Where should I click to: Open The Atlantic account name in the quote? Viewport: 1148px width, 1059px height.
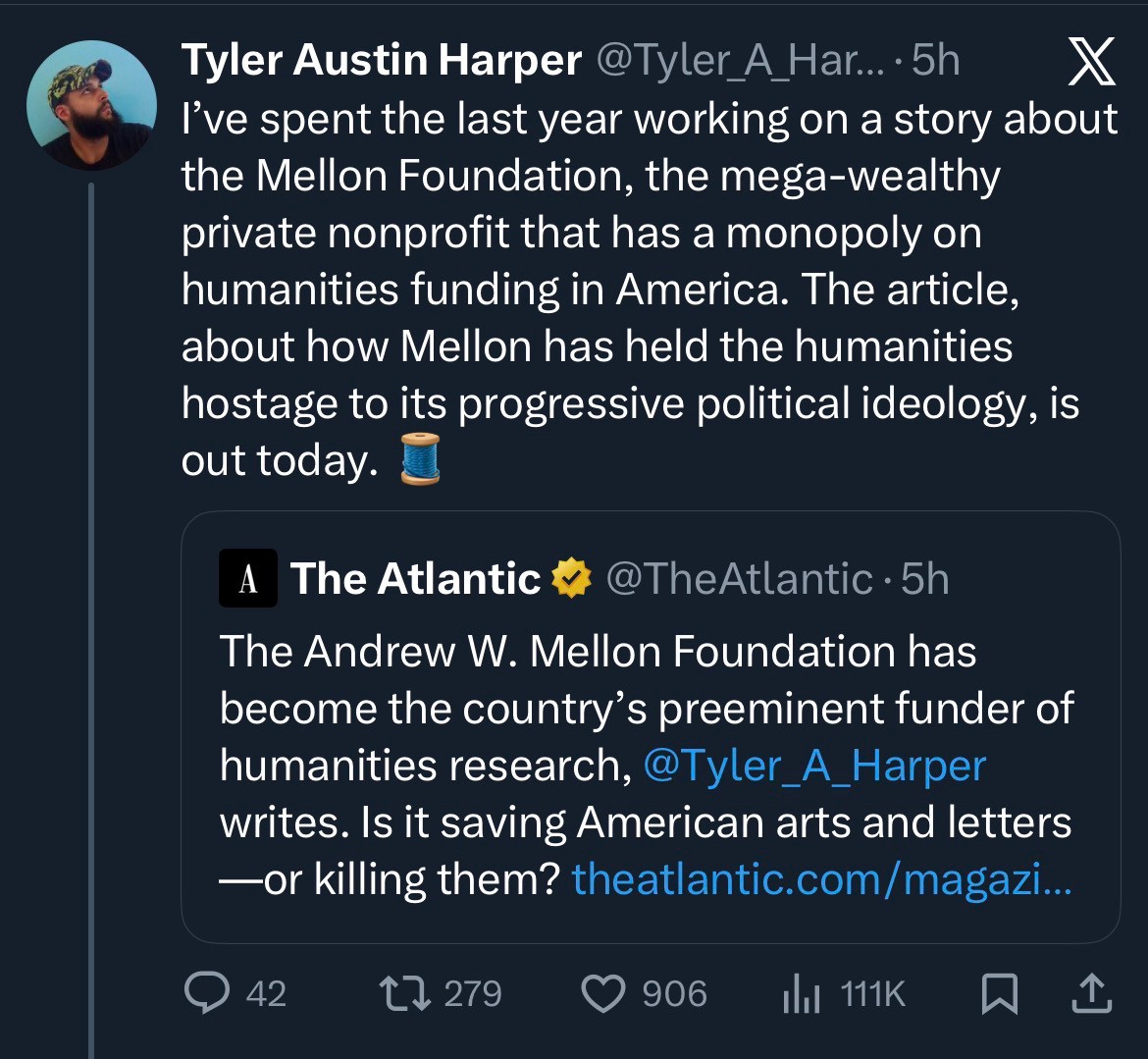point(415,579)
